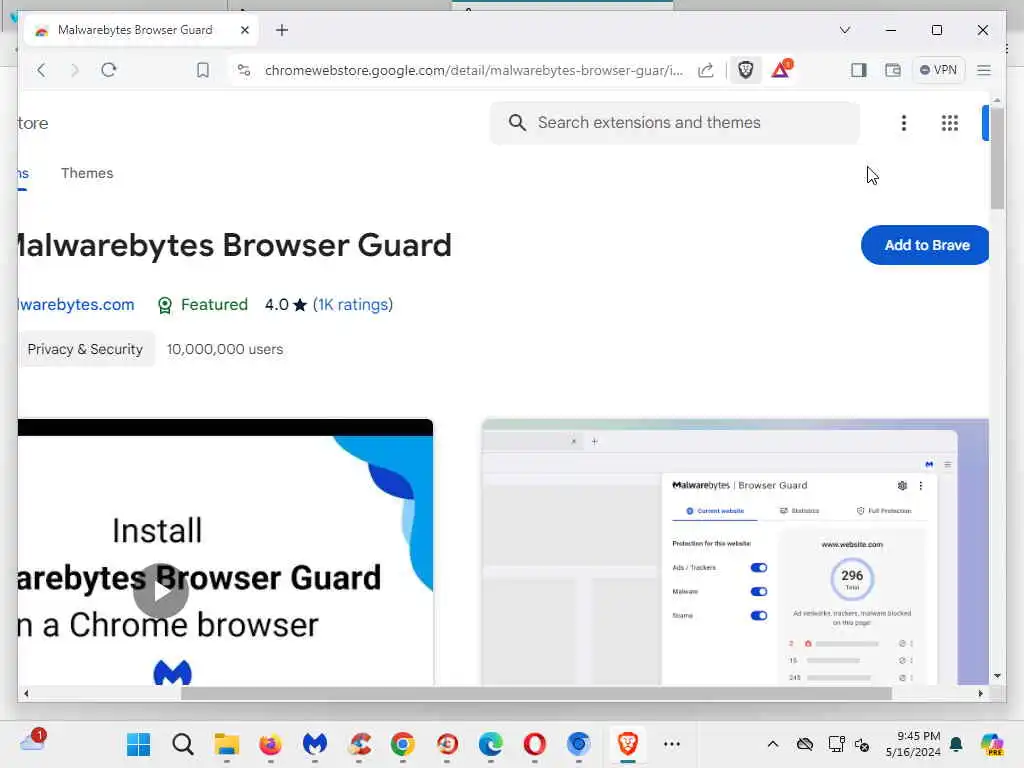Open the Brave Wallet icon
Image resolution: width=1024 pixels, height=768 pixels.
click(893, 70)
